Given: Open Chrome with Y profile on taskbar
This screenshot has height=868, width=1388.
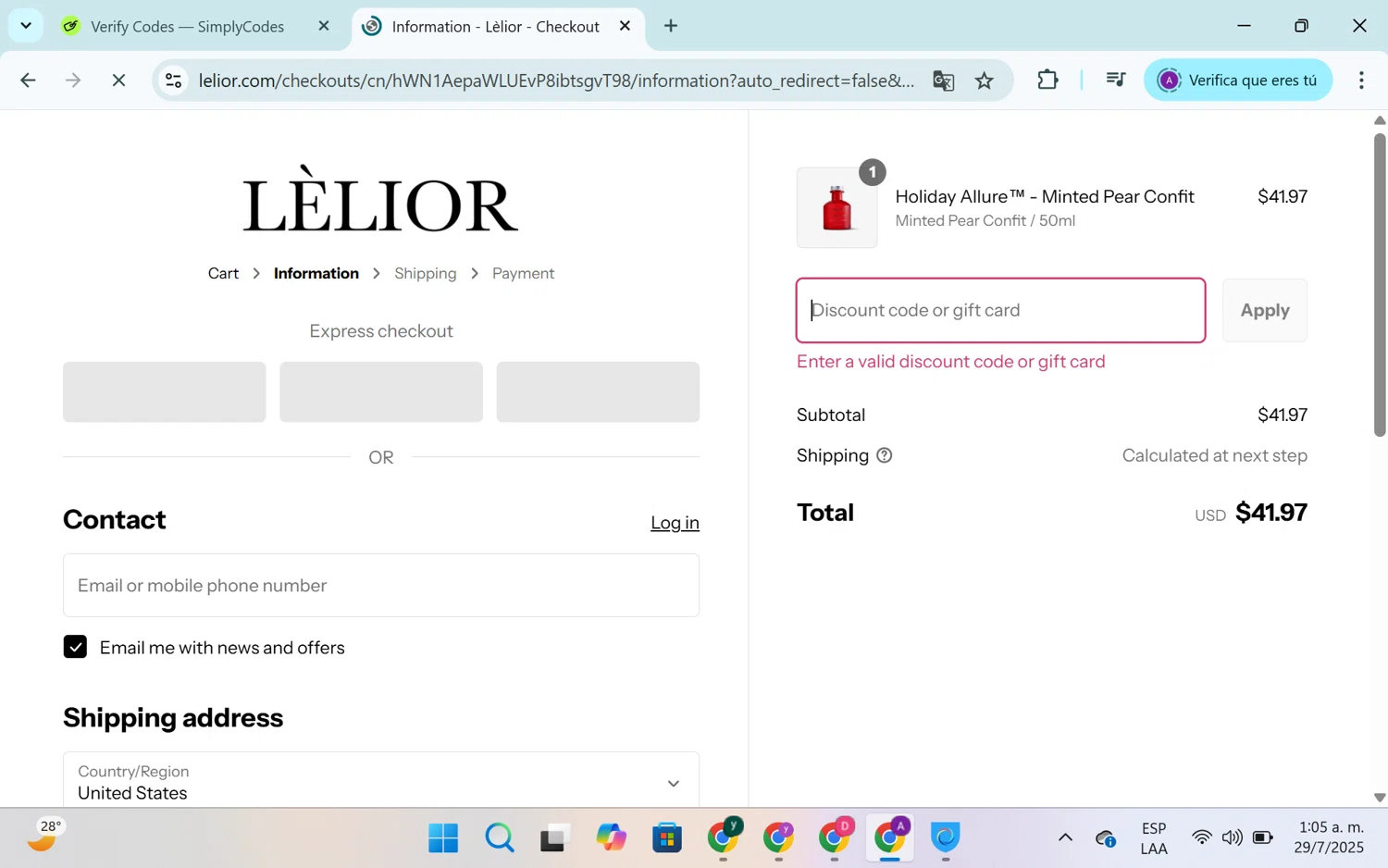Looking at the screenshot, I should click(724, 837).
